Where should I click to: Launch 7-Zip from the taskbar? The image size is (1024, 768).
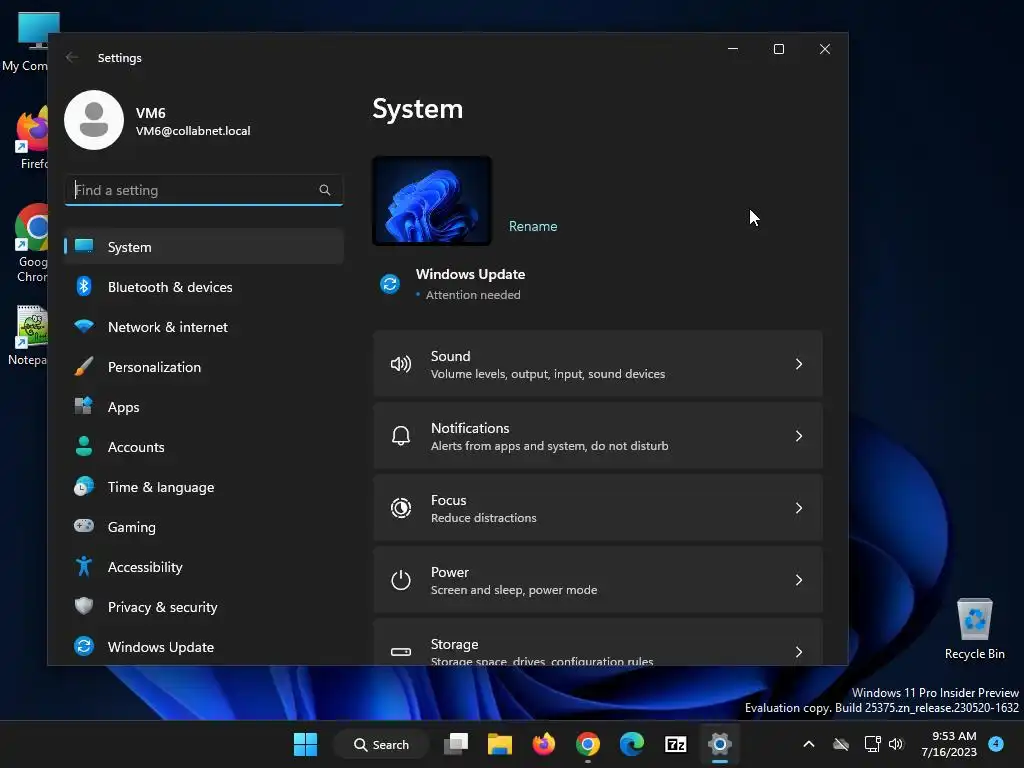tap(675, 744)
